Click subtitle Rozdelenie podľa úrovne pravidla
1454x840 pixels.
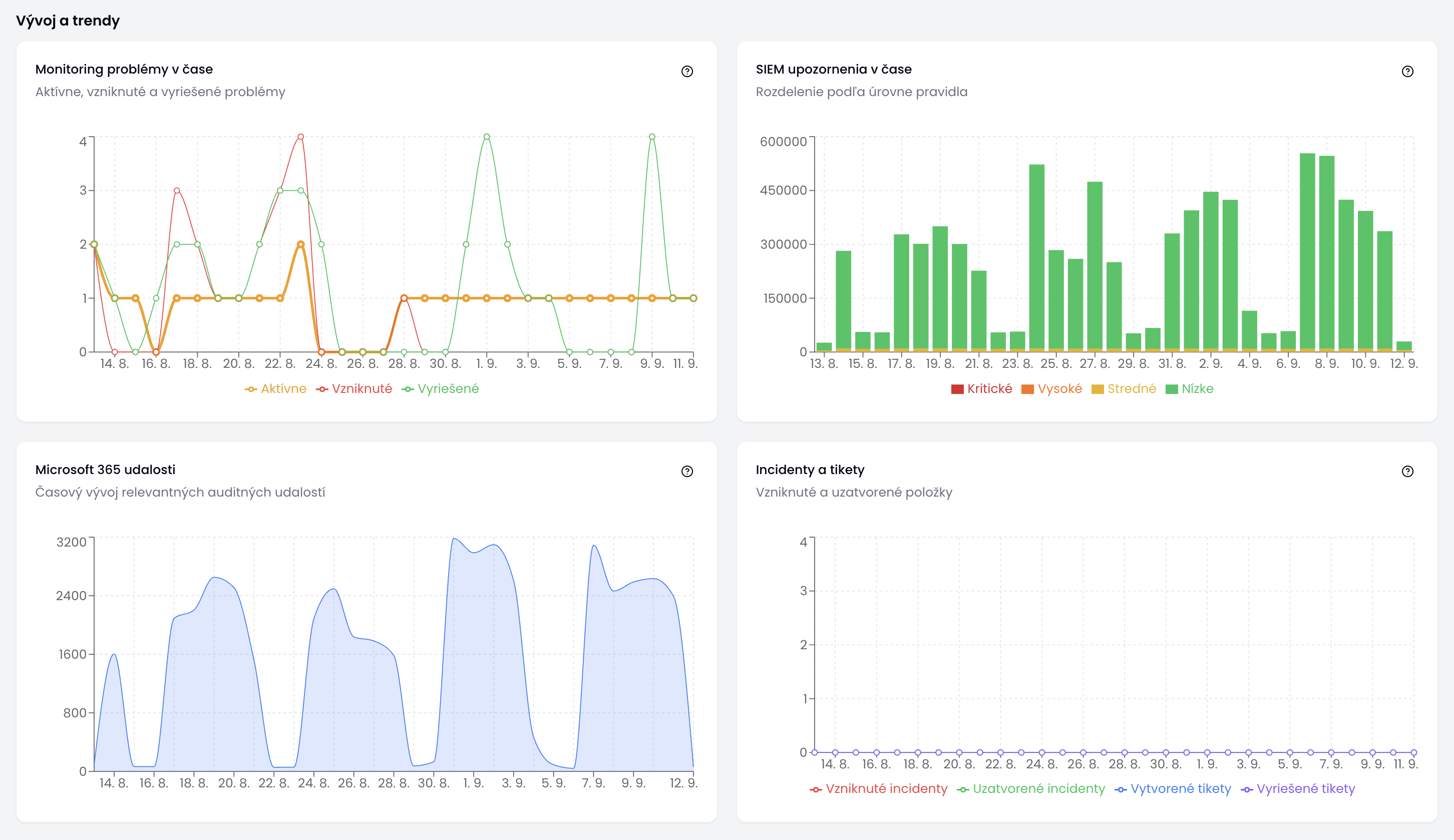862,92
